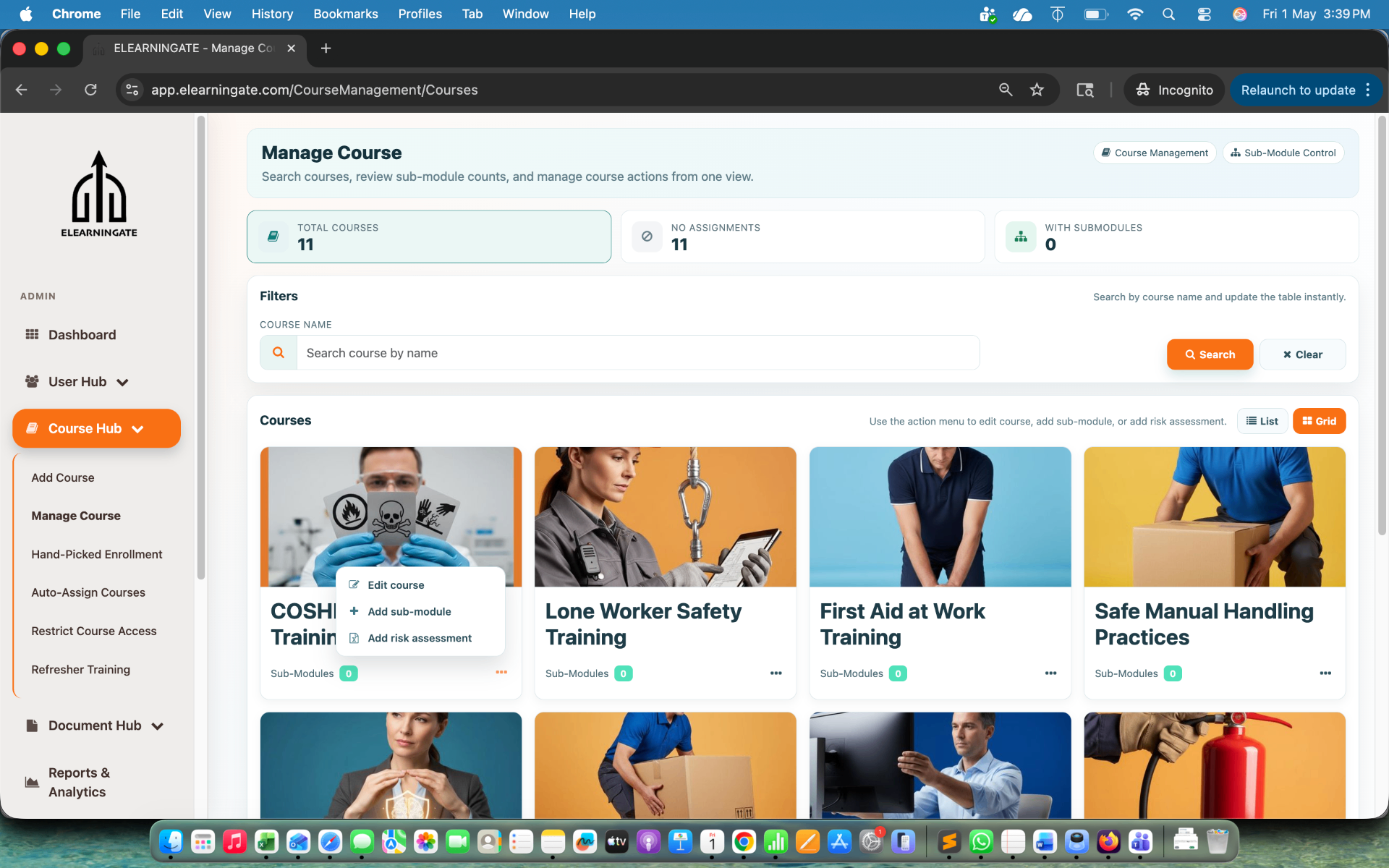Open Safe Manual Handling three-dot action menu
This screenshot has width=1389, height=868.
tap(1325, 673)
